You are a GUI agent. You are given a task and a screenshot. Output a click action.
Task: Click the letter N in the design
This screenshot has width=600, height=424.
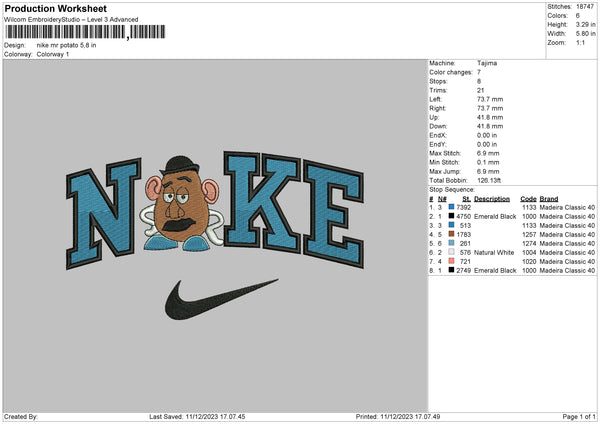click(x=103, y=213)
